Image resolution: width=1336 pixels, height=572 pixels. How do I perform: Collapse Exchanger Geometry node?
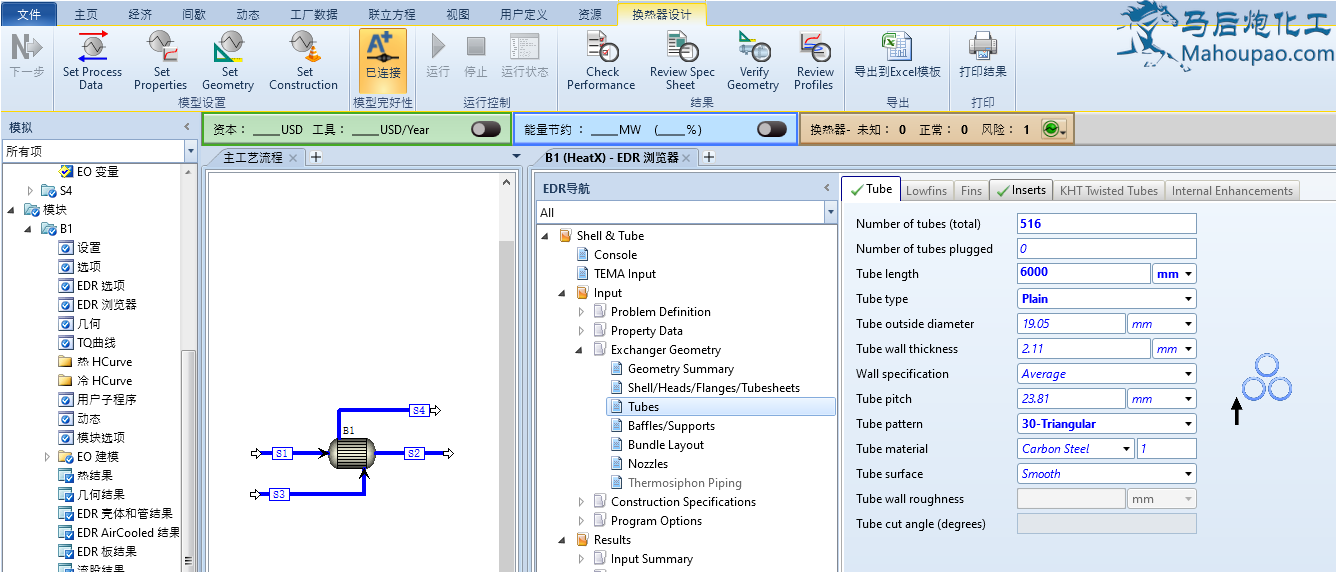(581, 350)
